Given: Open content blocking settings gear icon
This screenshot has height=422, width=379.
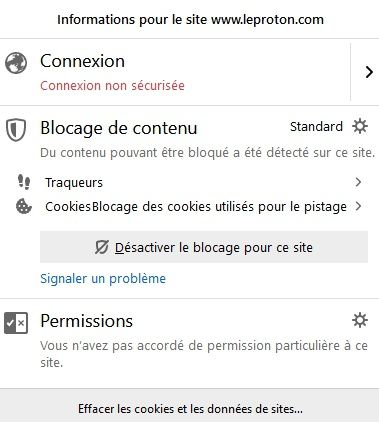Looking at the screenshot, I should (x=360, y=127).
